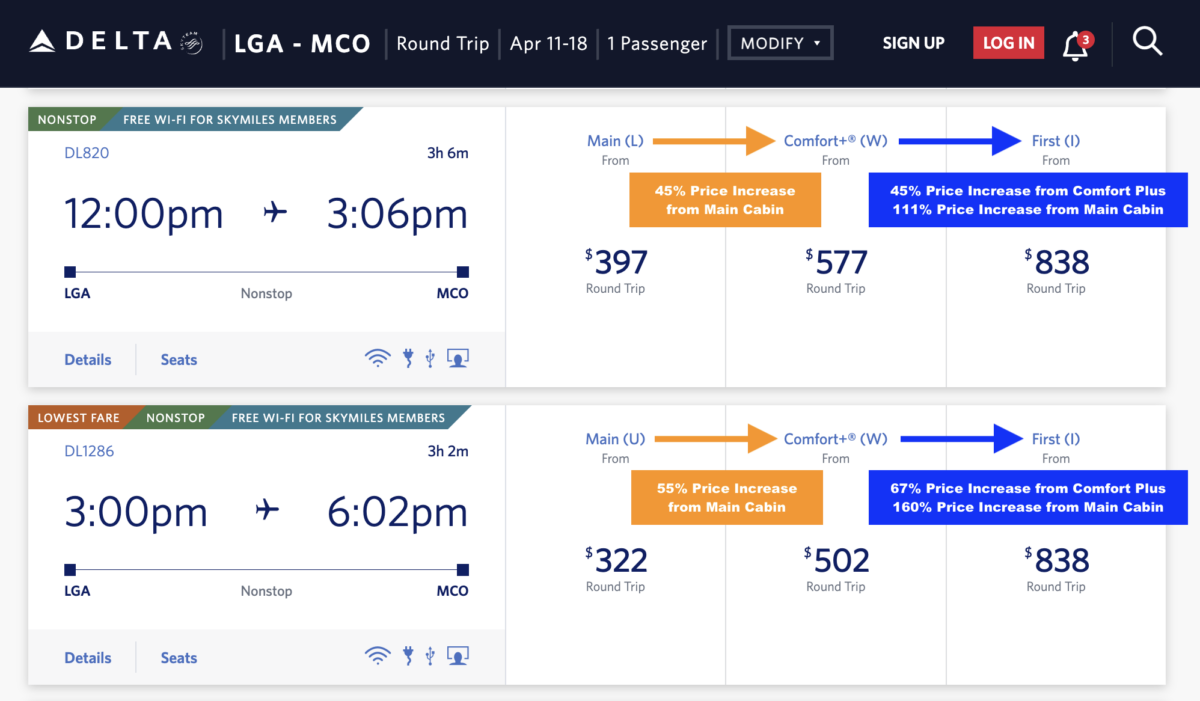
Task: Expand Details for flight DL1286
Action: [87, 657]
